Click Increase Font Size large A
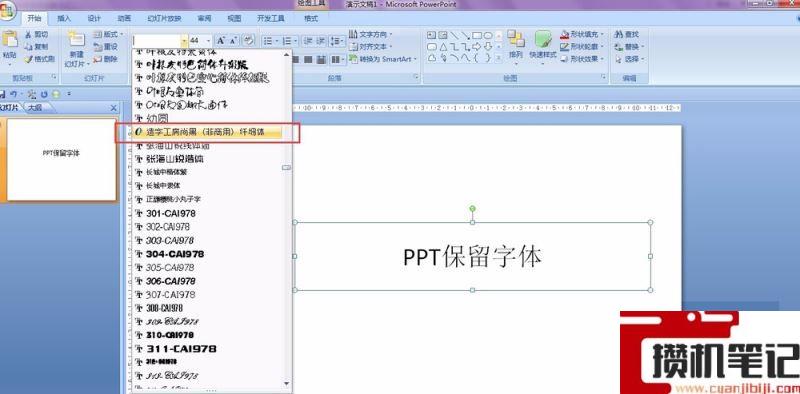This screenshot has height=394, width=800. tap(221, 40)
